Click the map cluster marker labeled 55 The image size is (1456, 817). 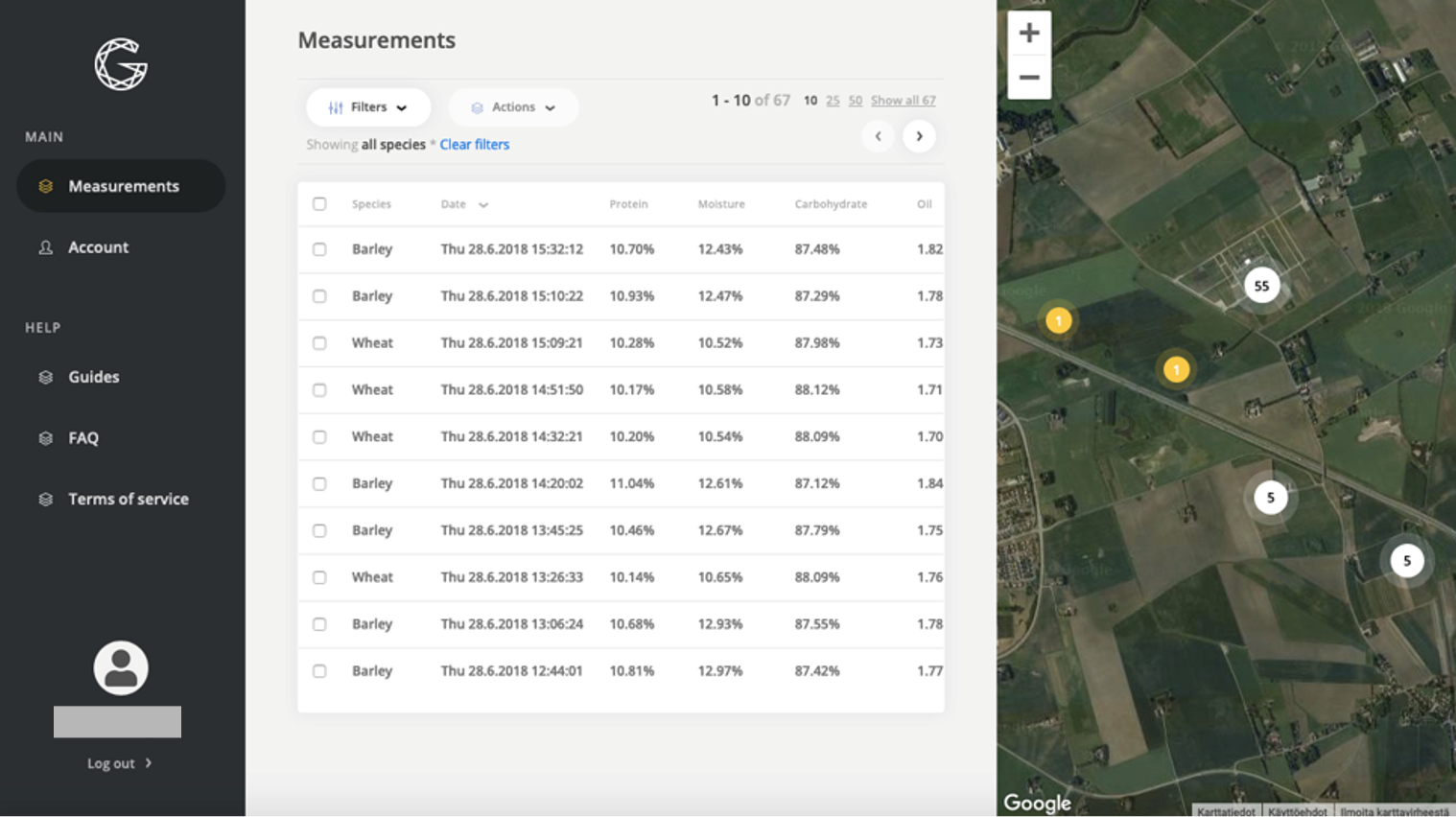tap(1261, 286)
